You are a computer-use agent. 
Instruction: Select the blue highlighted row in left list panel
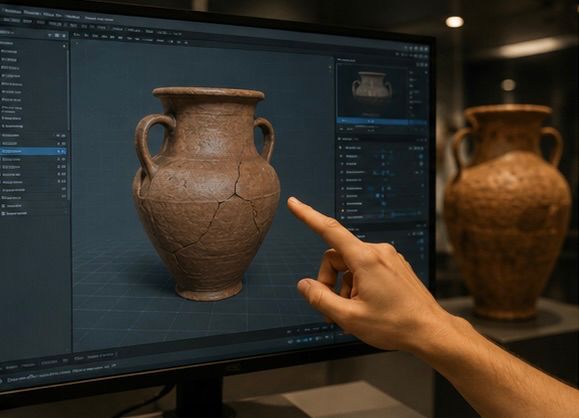pos(33,151)
